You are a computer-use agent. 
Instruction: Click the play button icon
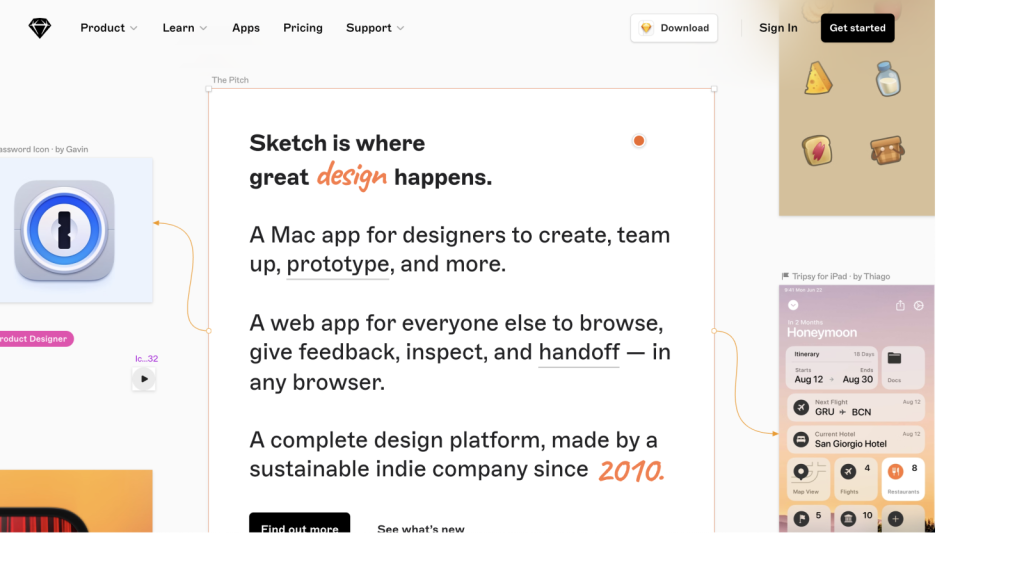144,379
